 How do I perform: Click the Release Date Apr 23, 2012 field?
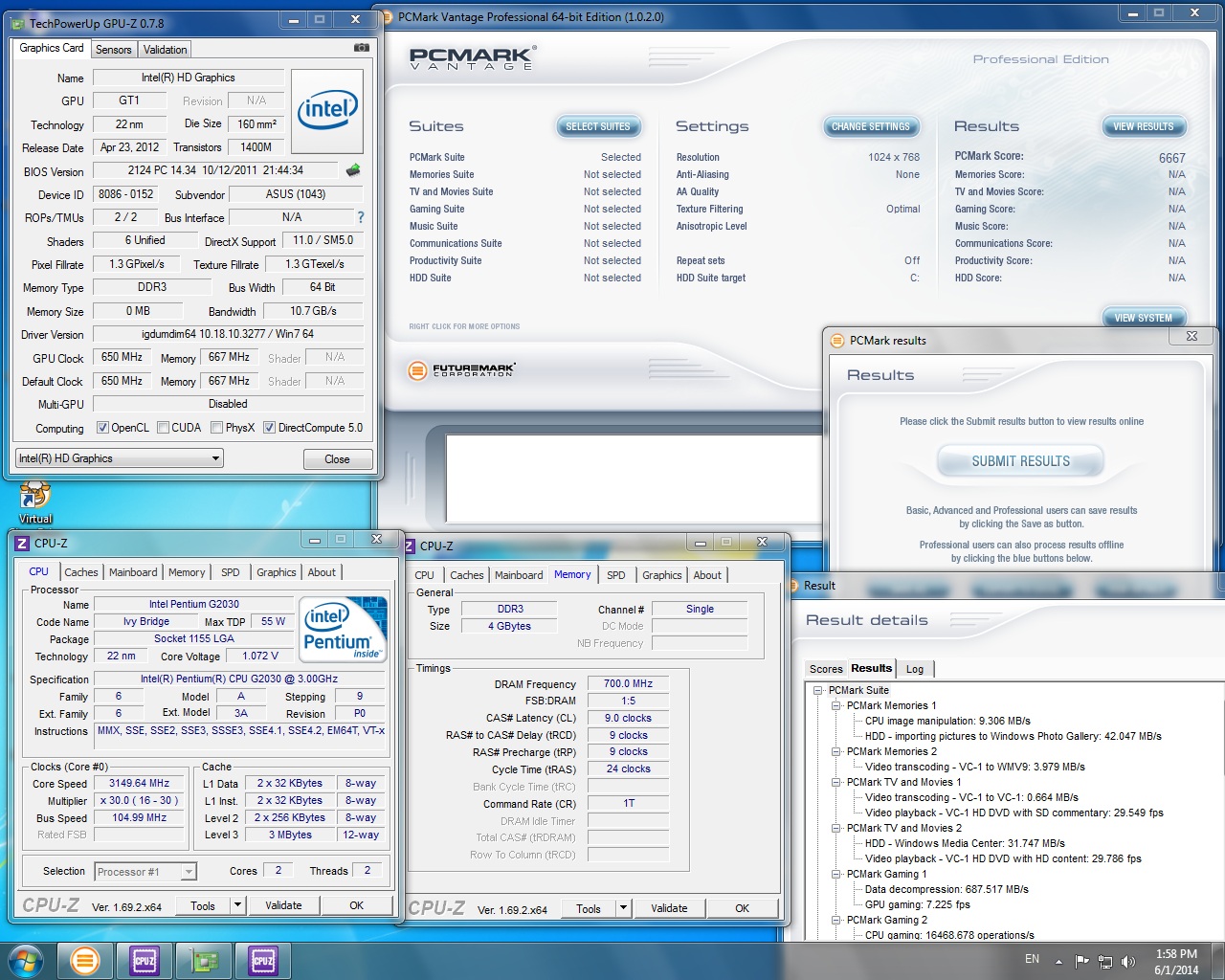130,147
